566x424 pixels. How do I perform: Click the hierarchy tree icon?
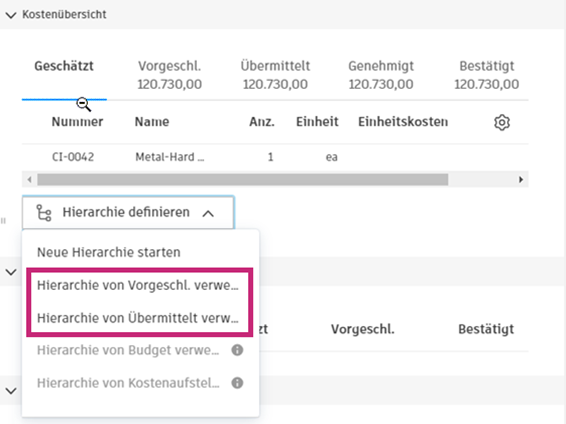click(44, 213)
